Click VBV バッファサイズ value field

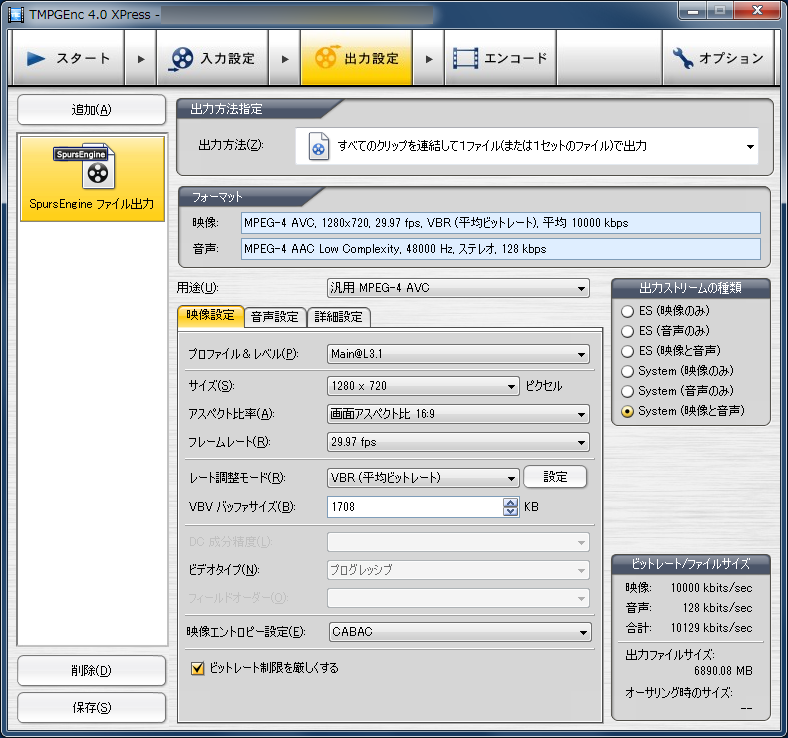(x=415, y=507)
